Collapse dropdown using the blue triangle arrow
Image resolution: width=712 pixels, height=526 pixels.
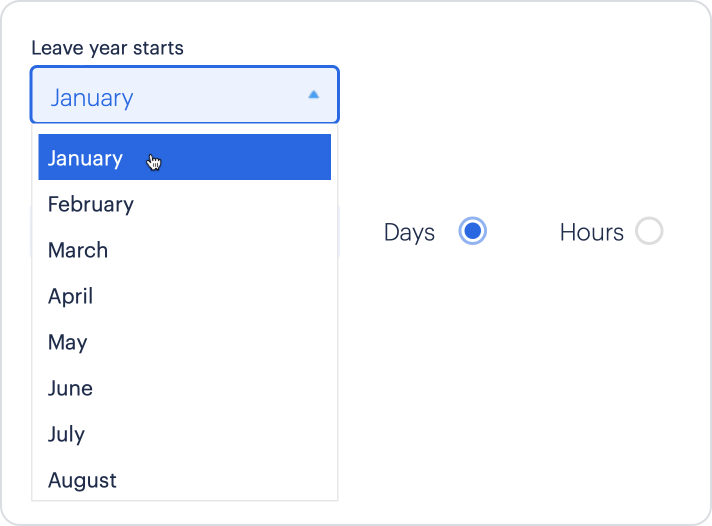coord(313,94)
